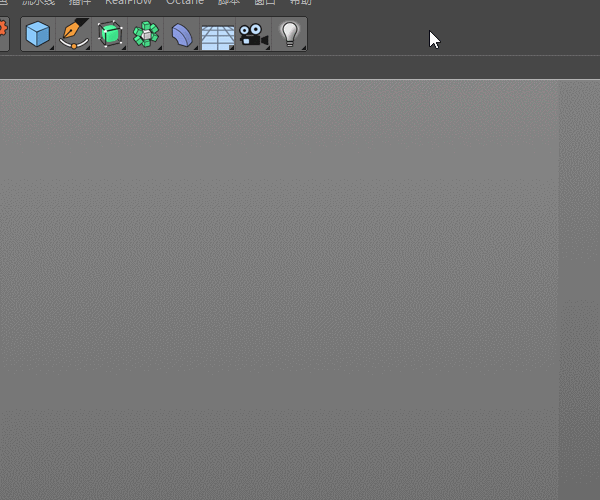Open the green Subdivision Surface generators icon
Screen dimensions: 600x500
click(x=110, y=34)
